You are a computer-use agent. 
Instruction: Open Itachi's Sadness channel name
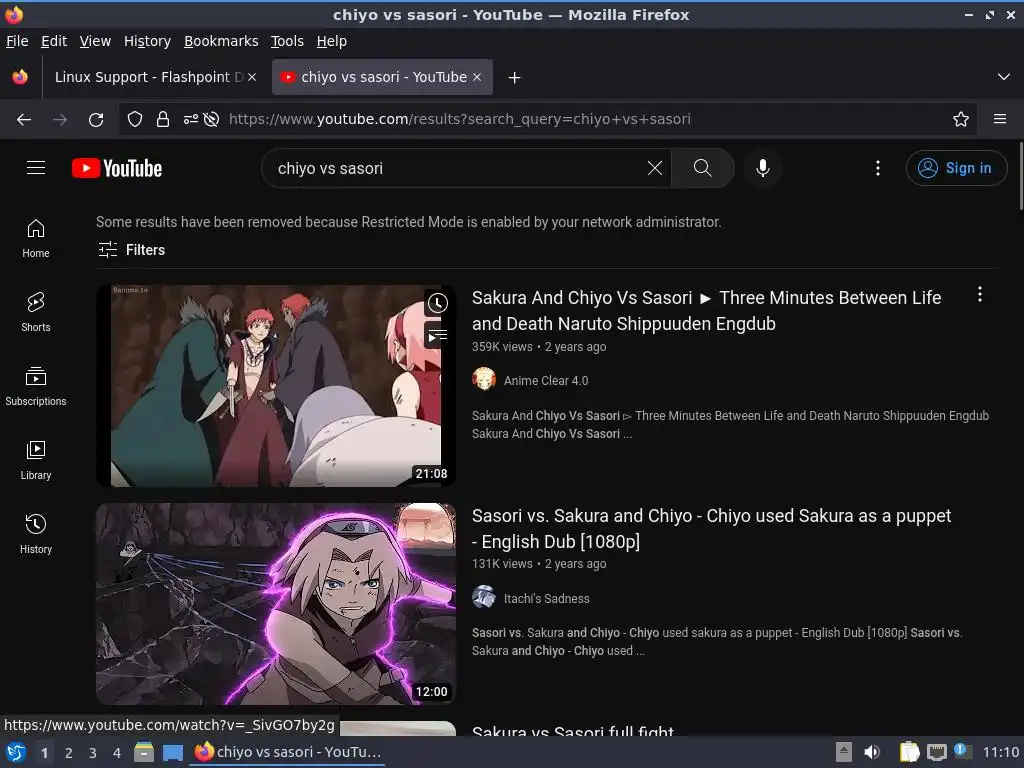[547, 598]
